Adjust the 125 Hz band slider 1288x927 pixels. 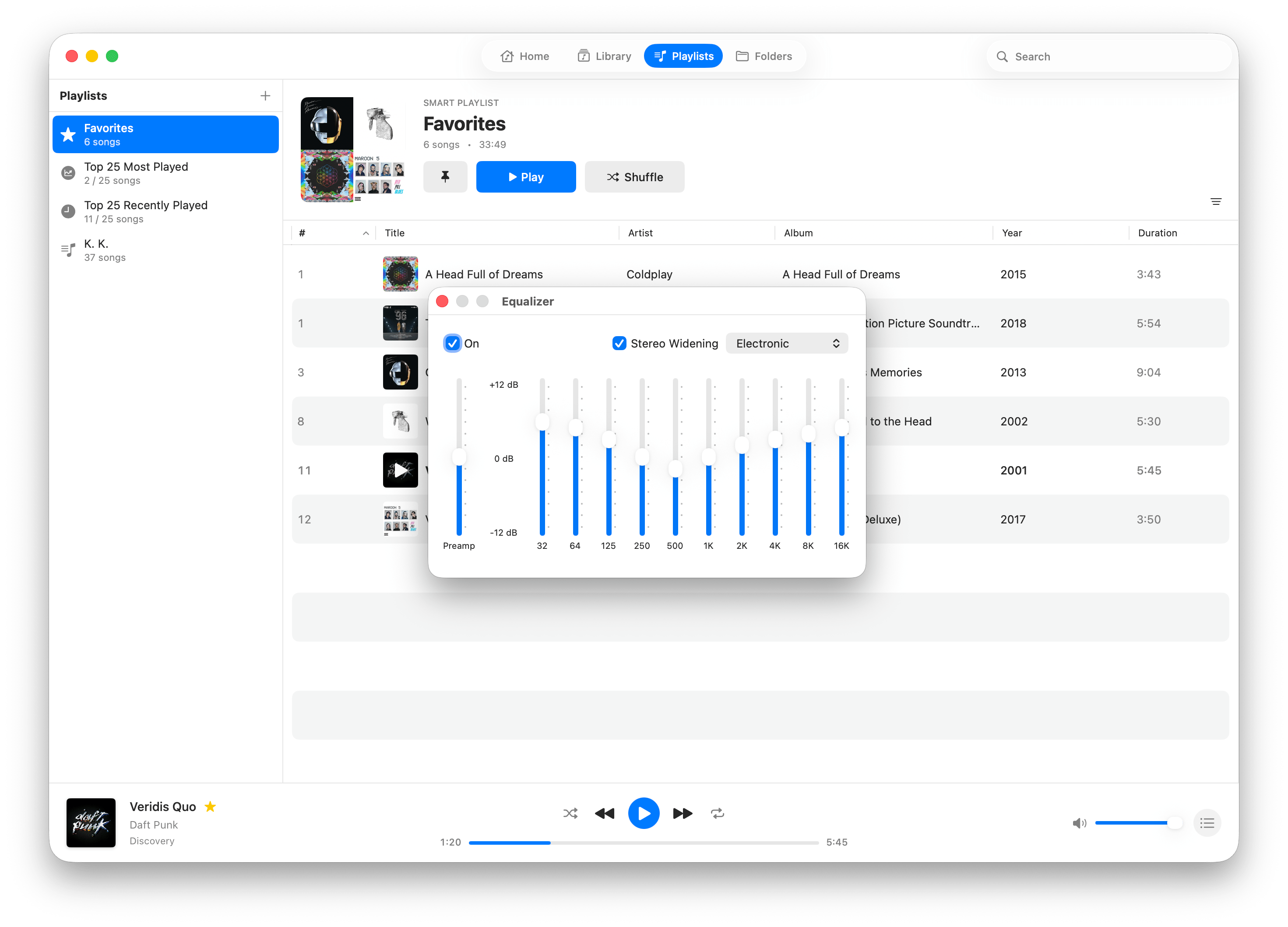click(609, 439)
